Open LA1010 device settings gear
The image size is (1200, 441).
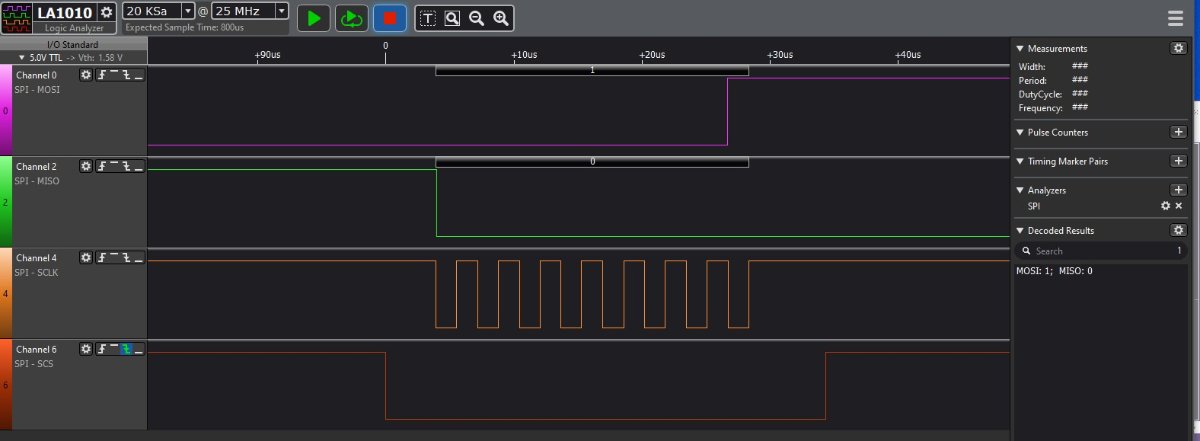click(107, 12)
